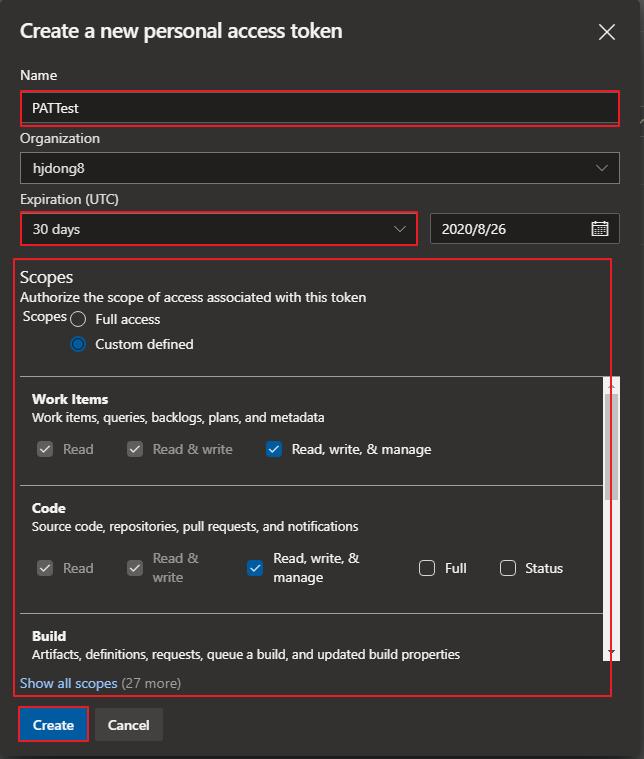Select the Custom defined radio button

click(78, 344)
